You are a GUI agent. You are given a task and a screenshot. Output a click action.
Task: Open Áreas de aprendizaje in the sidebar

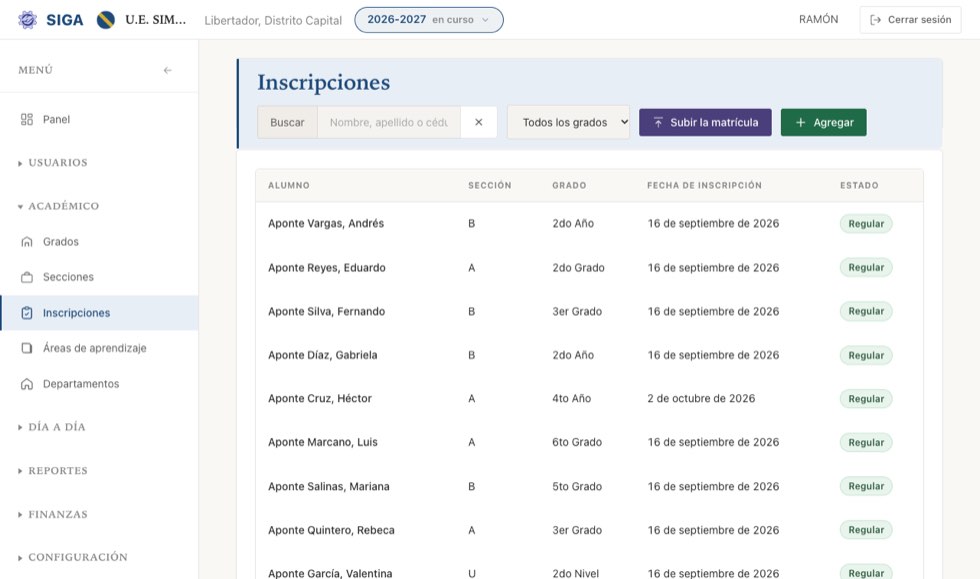pyautogui.click(x=99, y=348)
